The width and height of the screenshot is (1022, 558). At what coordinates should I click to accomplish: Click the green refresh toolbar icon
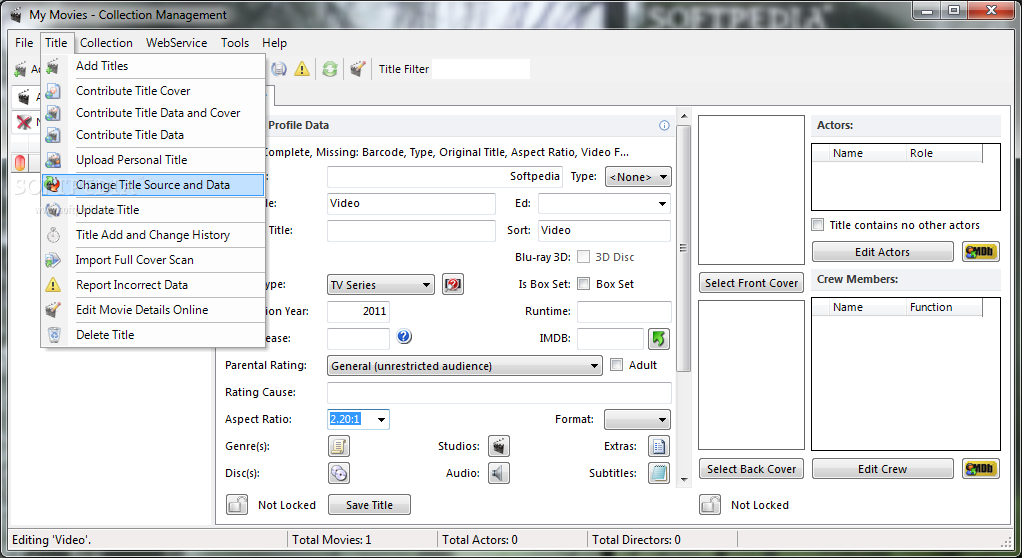[330, 69]
